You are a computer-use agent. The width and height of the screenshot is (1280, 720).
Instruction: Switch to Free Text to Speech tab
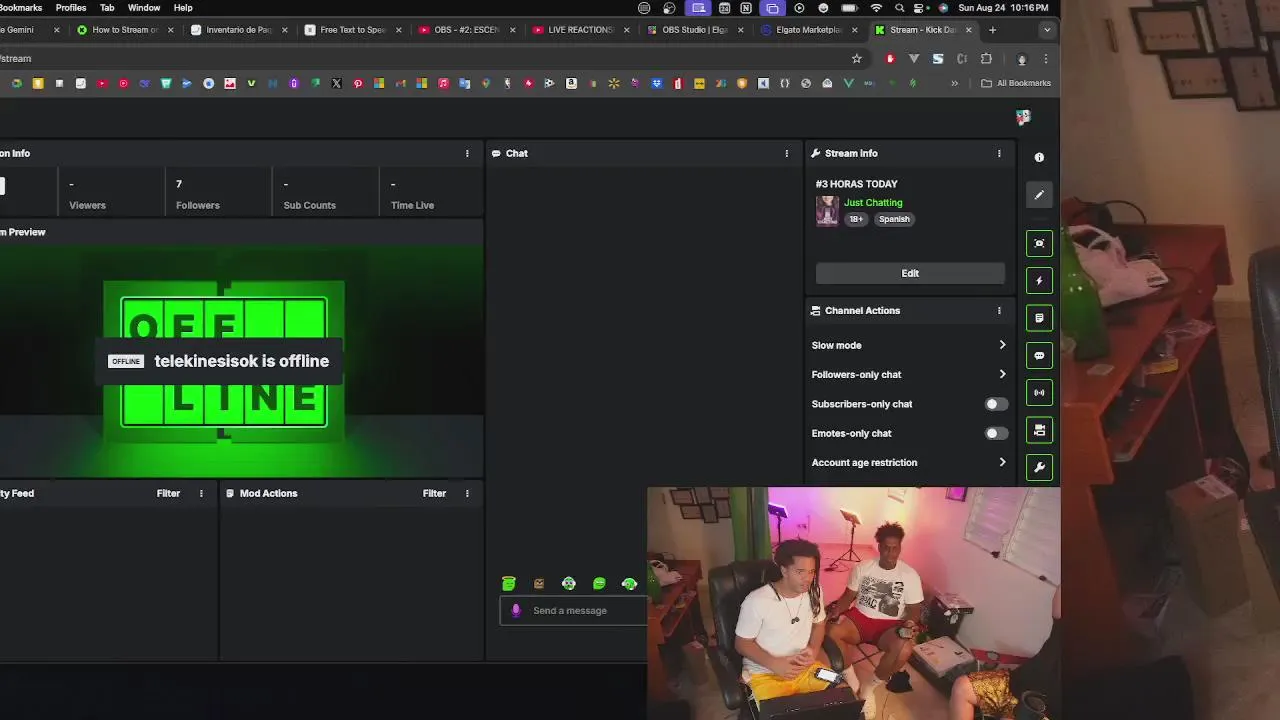[353, 30]
